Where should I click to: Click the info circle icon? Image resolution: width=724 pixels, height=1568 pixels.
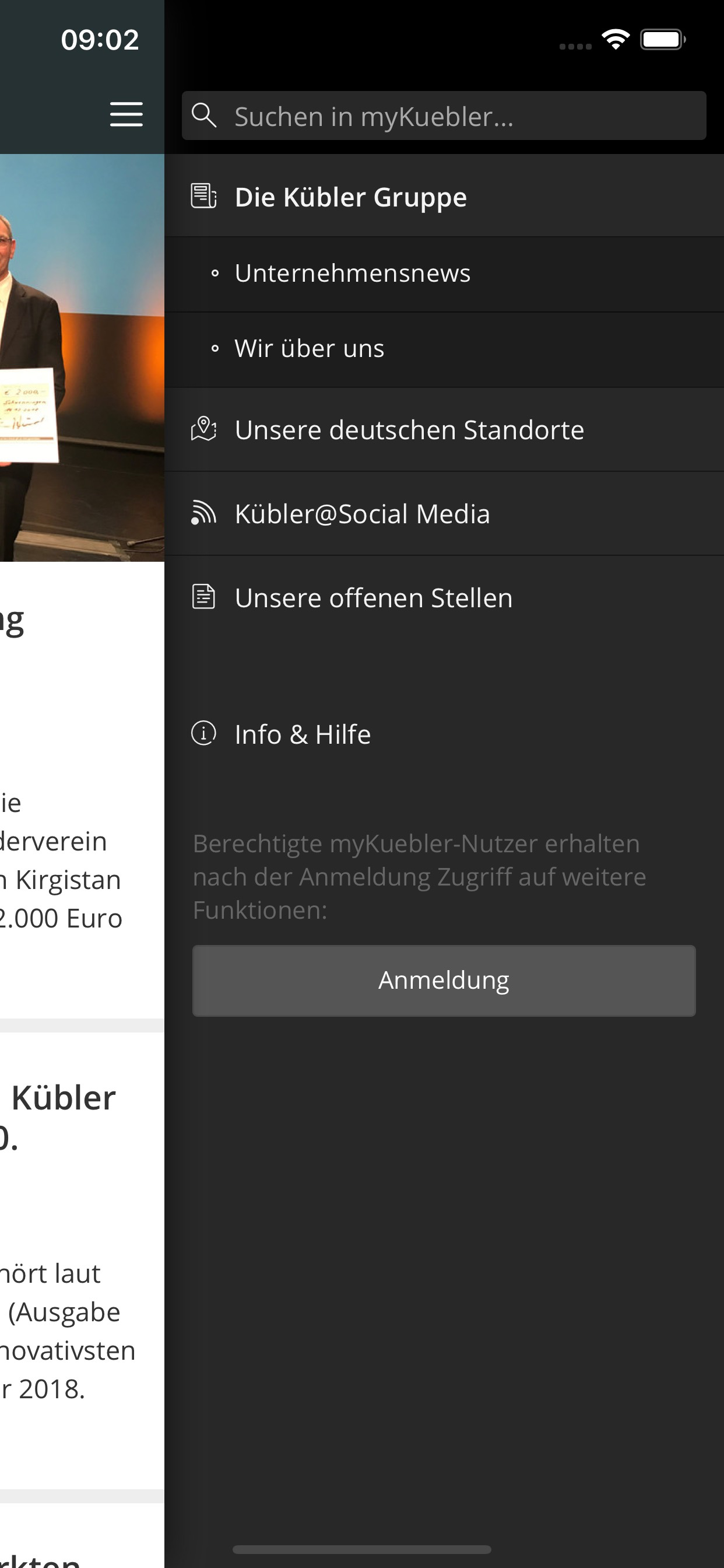tap(204, 733)
